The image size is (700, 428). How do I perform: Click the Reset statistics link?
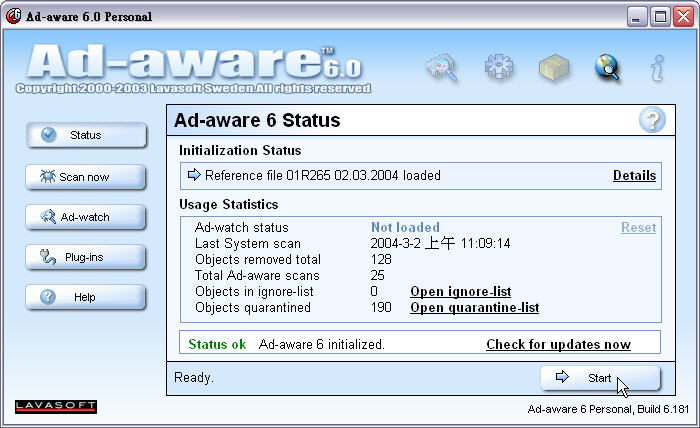638,228
